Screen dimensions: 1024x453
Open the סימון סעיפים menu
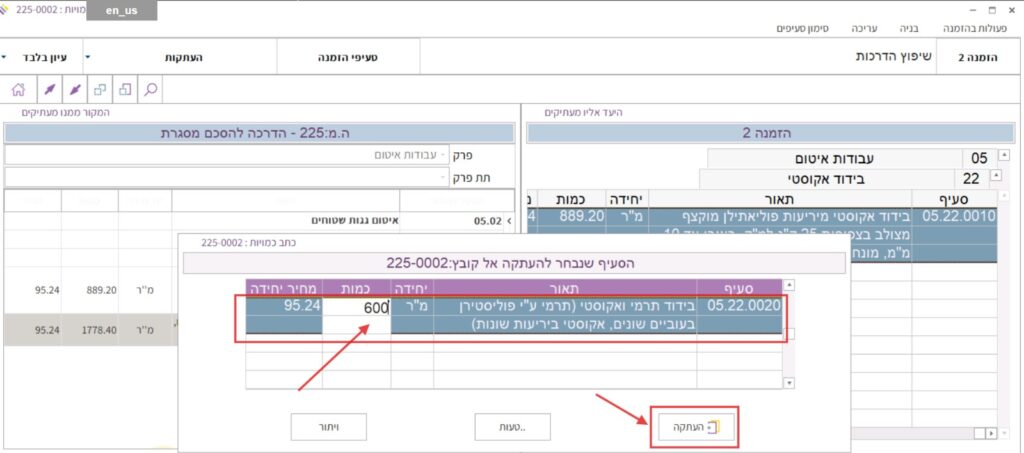[x=807, y=29]
